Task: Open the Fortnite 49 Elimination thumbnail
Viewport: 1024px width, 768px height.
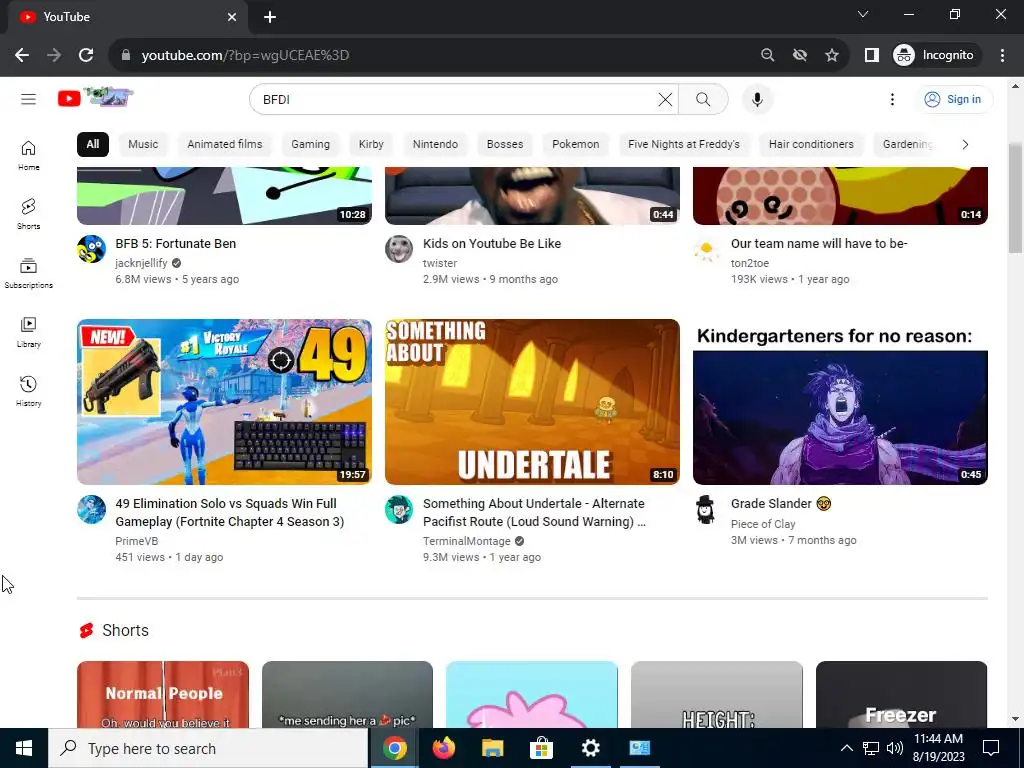Action: pyautogui.click(x=224, y=402)
